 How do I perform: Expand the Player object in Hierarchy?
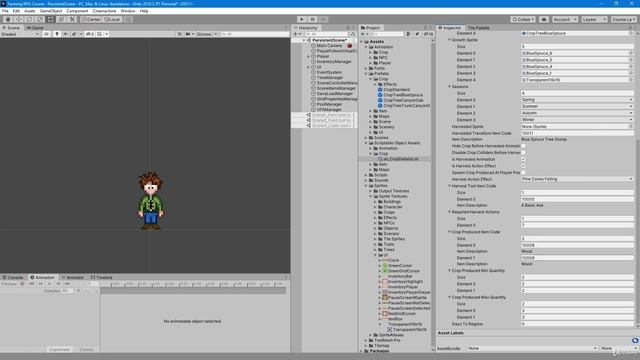(309, 56)
